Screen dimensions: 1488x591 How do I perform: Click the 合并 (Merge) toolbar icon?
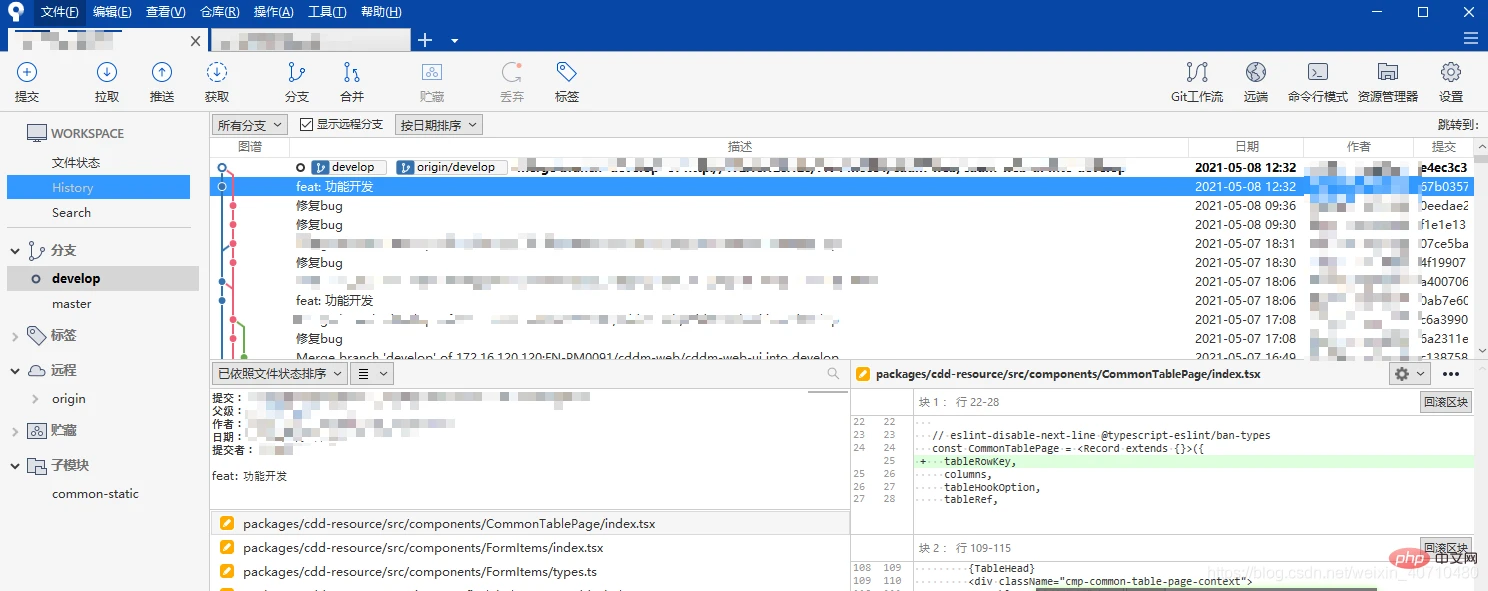pos(351,73)
